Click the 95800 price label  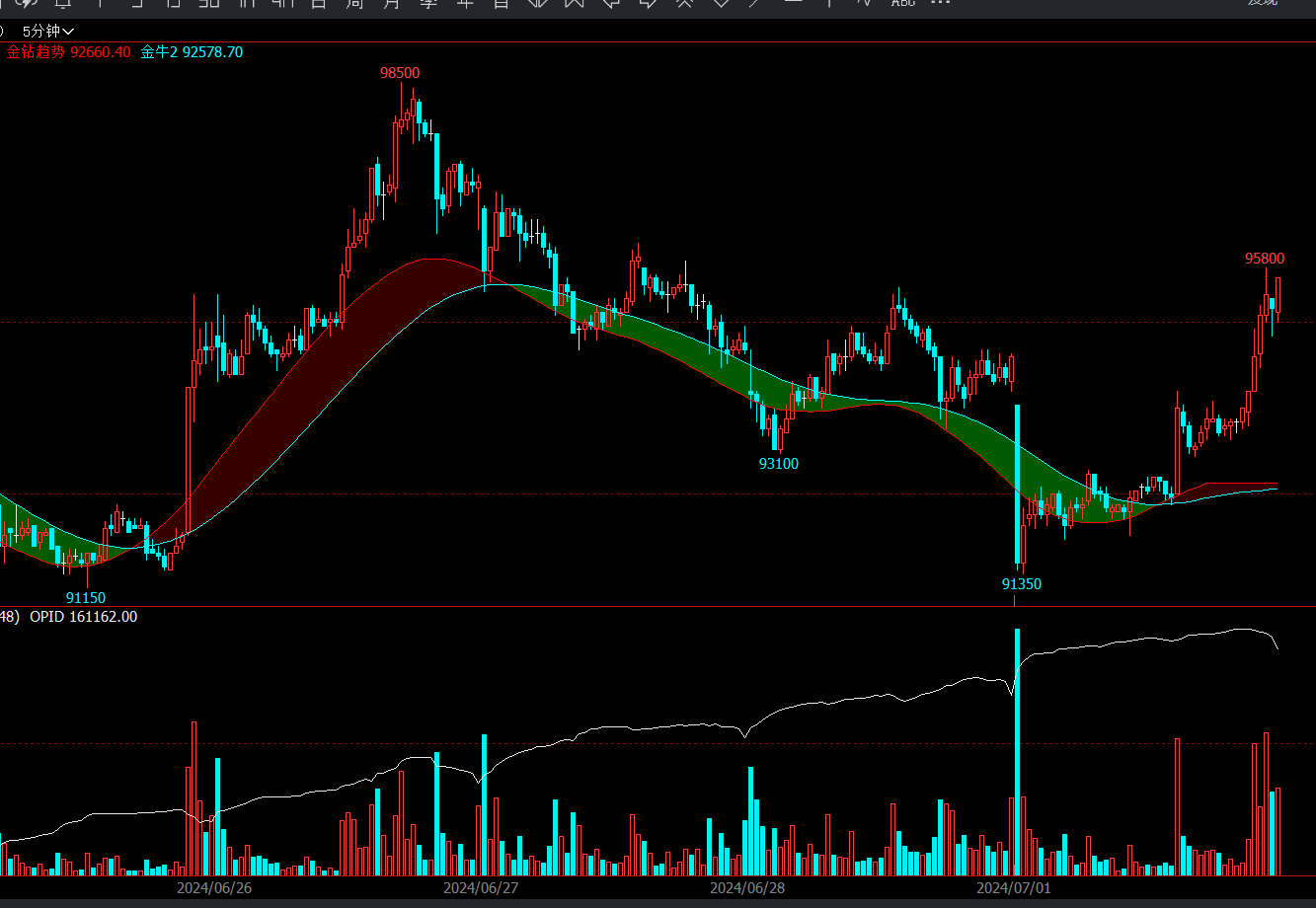tap(1265, 259)
